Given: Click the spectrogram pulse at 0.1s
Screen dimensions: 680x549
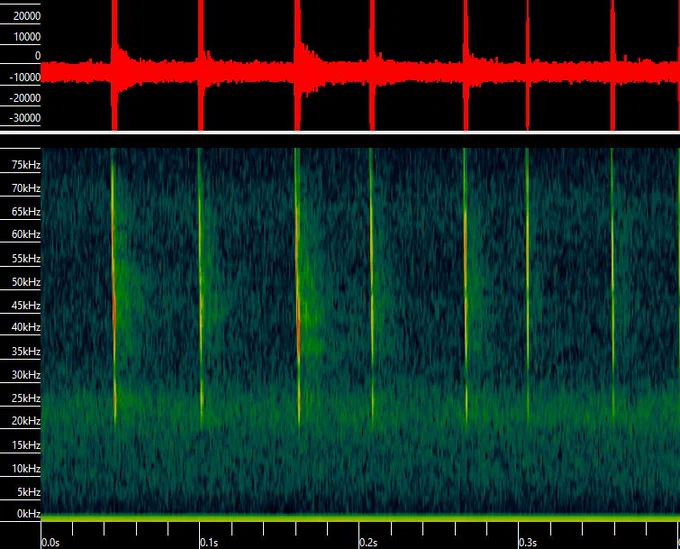Looking at the screenshot, I should tap(200, 286).
